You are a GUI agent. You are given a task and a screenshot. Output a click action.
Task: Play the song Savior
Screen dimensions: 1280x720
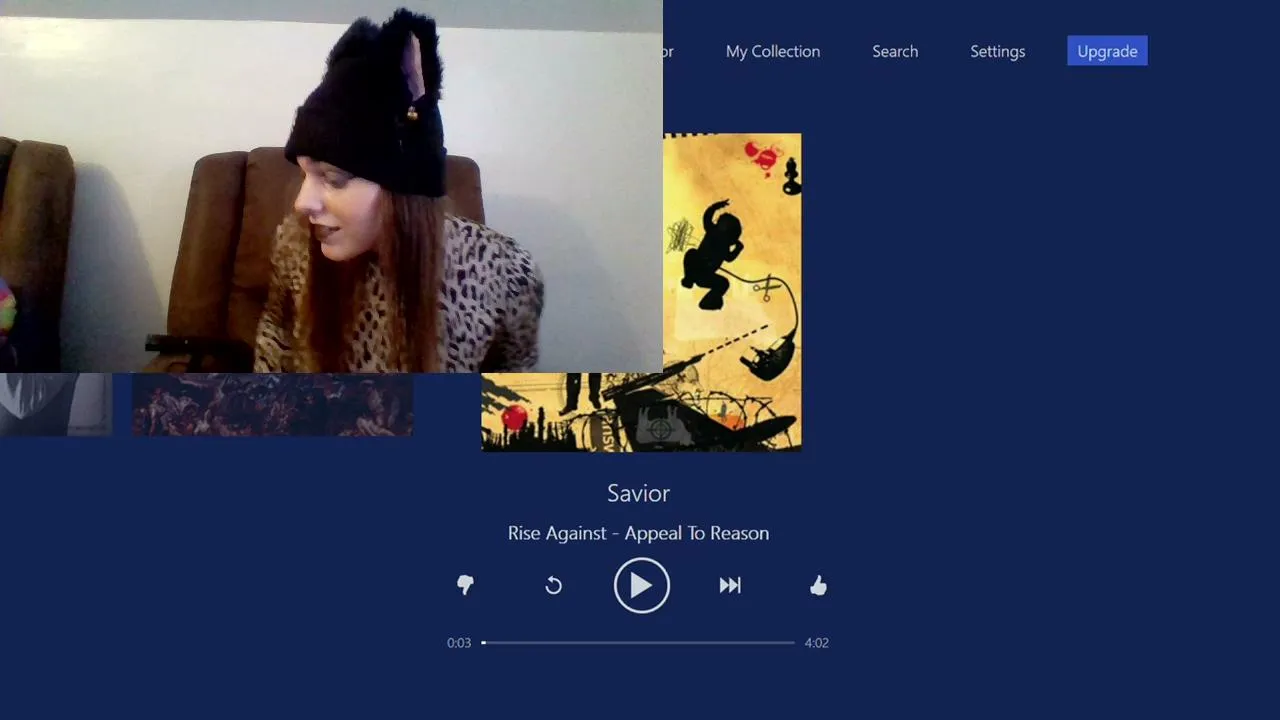tap(641, 585)
